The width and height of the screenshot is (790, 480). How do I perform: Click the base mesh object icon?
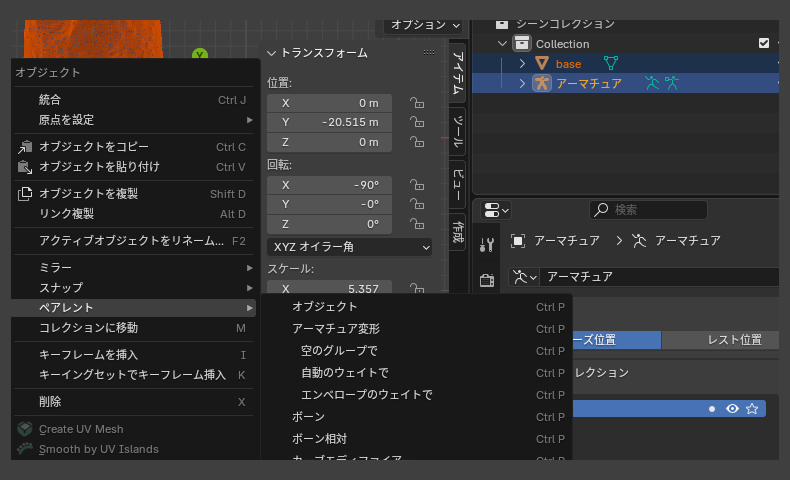pyautogui.click(x=542, y=63)
